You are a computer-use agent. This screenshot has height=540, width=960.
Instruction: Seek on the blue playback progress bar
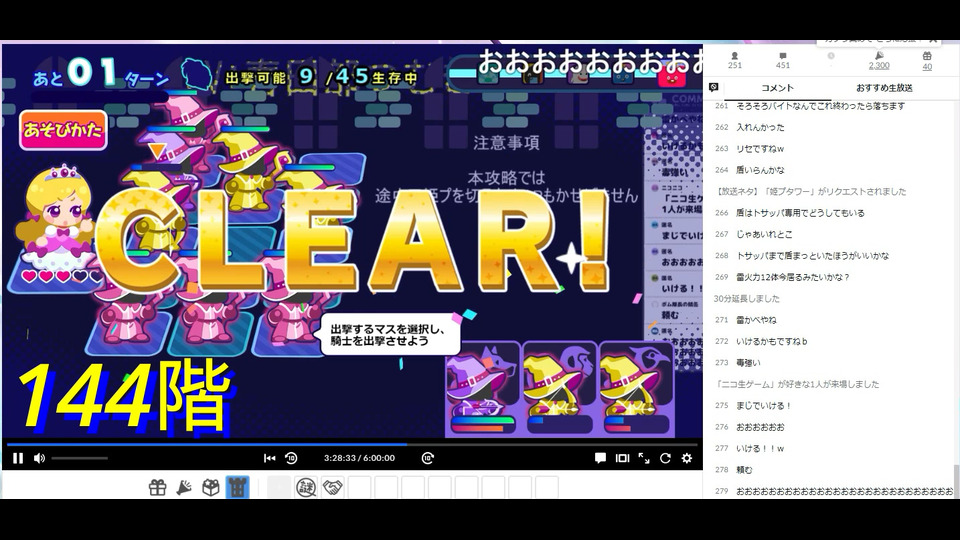tap(352, 444)
